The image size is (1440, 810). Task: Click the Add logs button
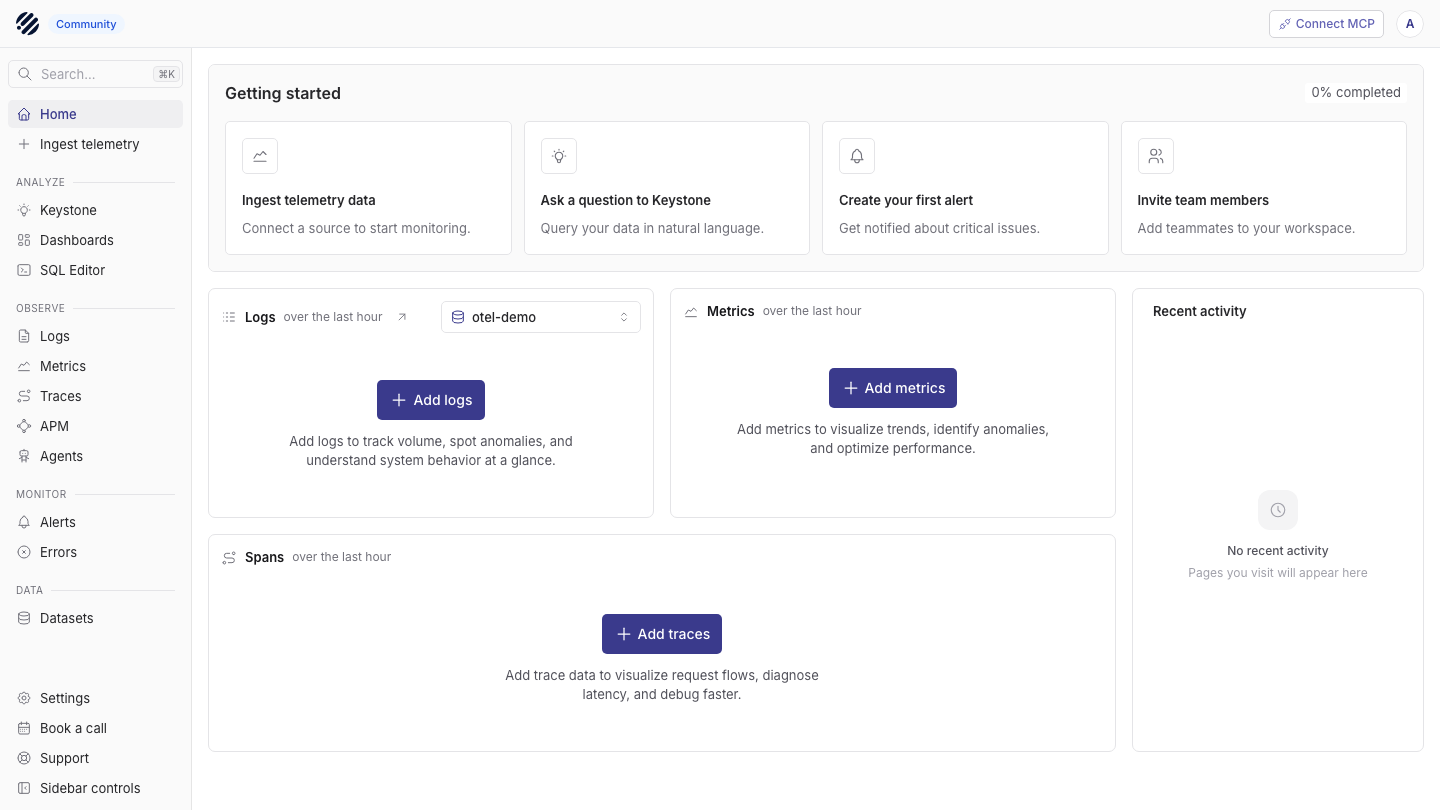431,400
